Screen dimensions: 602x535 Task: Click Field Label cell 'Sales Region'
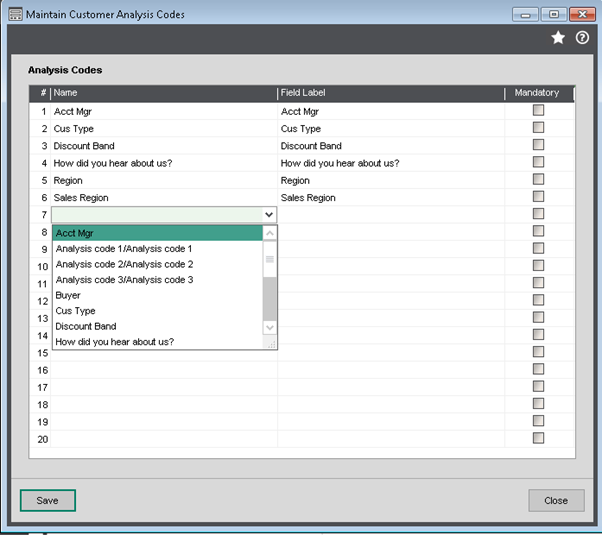[x=391, y=198]
